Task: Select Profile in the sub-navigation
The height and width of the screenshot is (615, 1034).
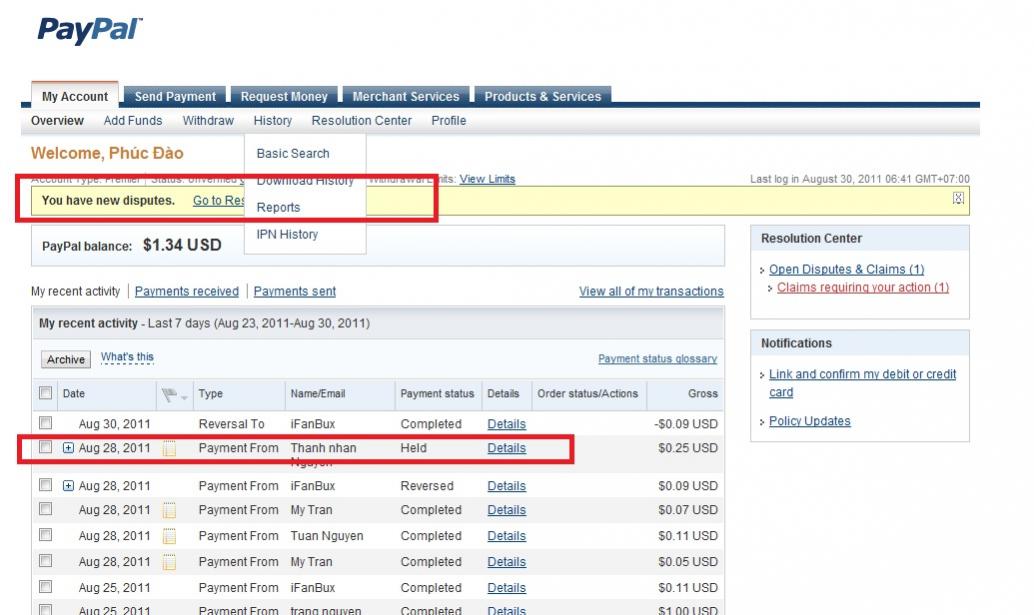Action: click(449, 121)
